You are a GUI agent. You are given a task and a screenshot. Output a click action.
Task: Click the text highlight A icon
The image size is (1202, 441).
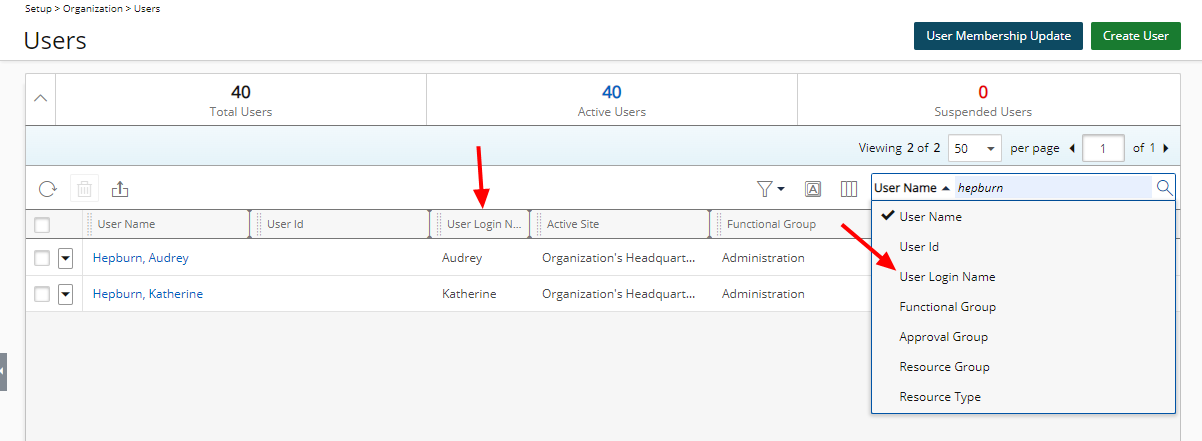point(813,188)
